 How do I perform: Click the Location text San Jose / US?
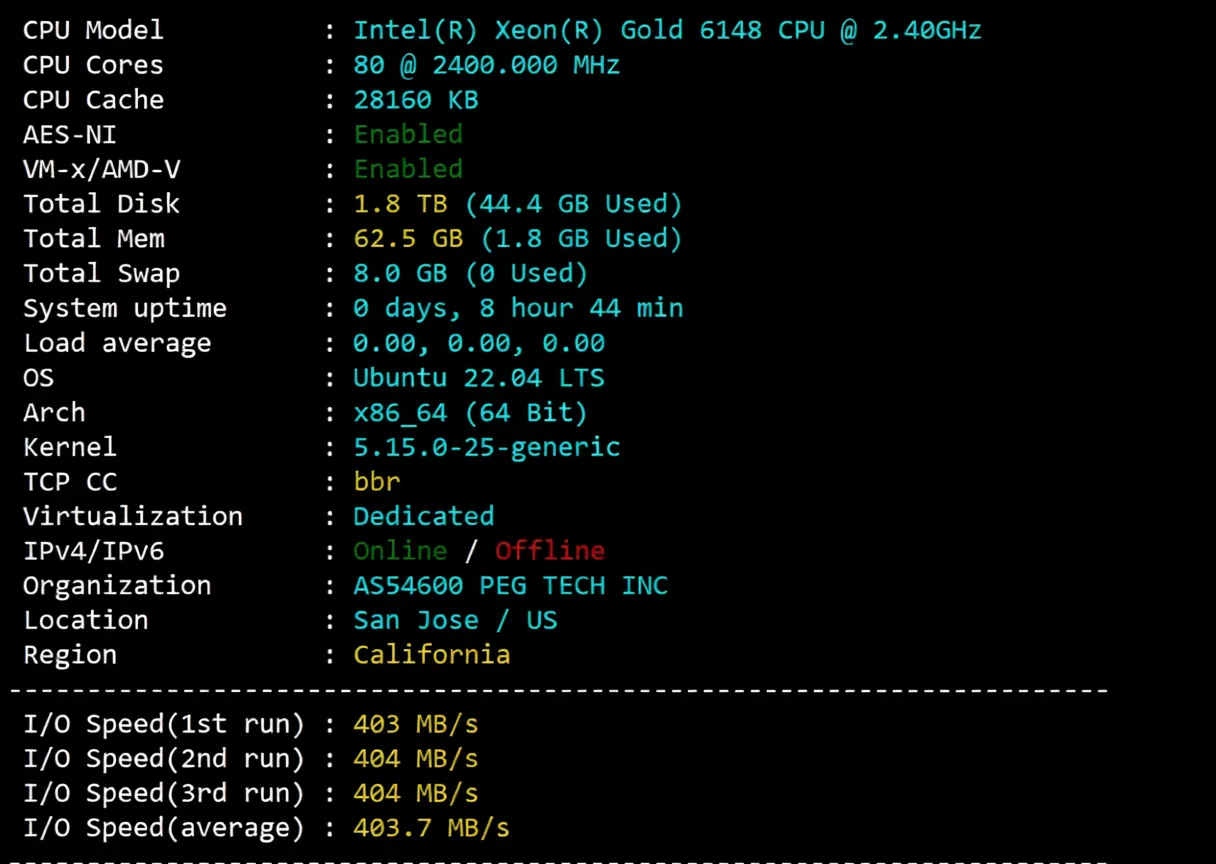[x=455, y=620]
